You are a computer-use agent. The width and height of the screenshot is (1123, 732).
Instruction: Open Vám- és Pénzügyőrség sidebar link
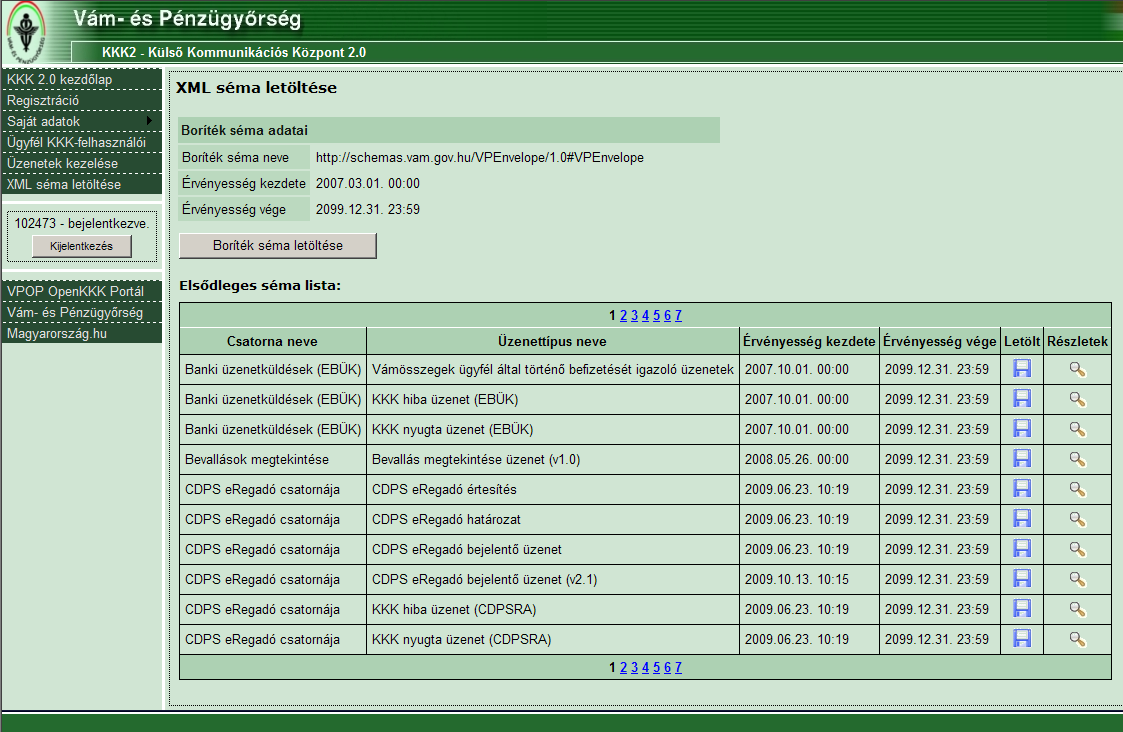tap(82, 312)
